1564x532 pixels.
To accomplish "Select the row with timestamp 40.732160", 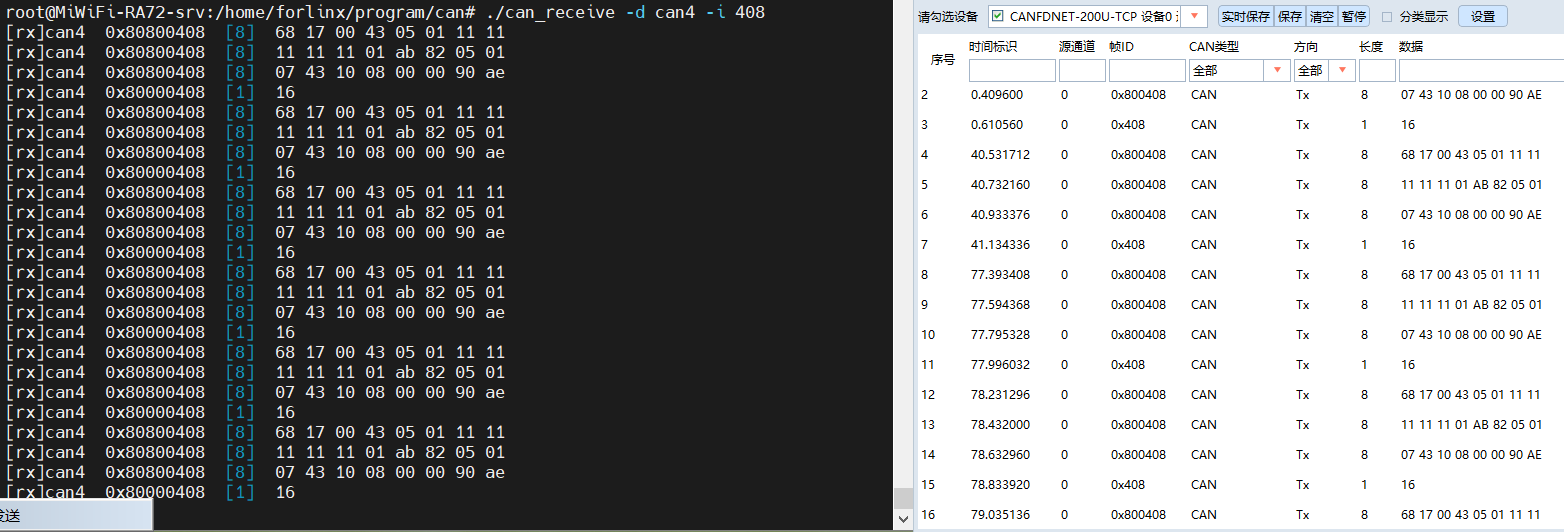I will (x=1240, y=185).
